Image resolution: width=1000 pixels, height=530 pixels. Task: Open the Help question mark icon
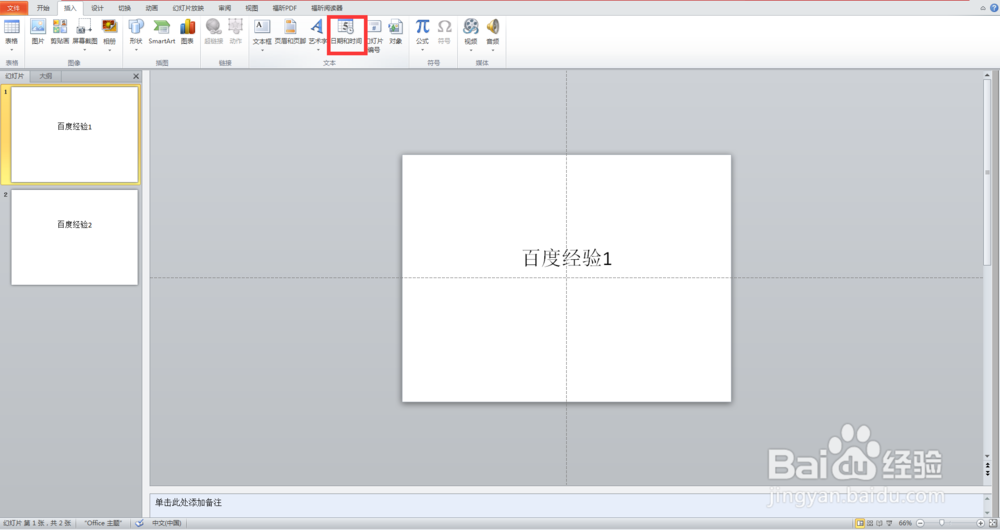(x=994, y=8)
